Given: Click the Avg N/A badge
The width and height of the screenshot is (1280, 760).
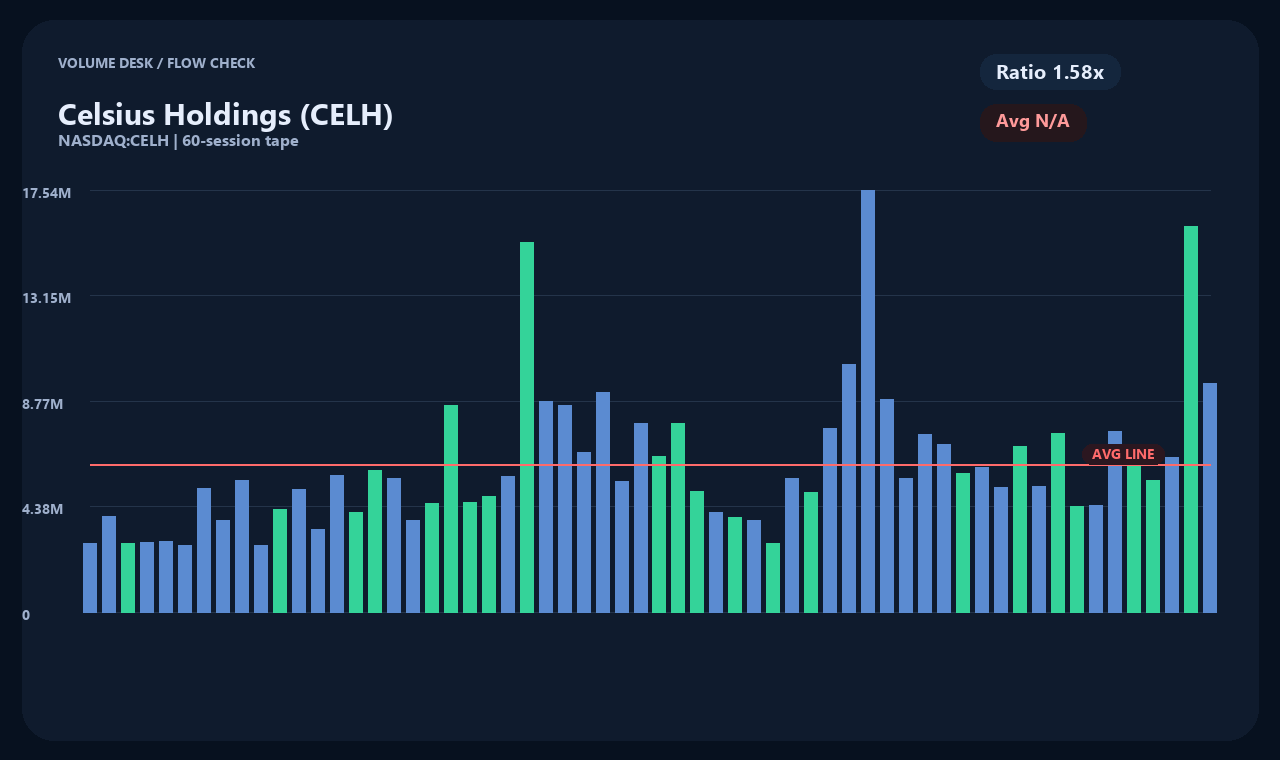Looking at the screenshot, I should (1034, 121).
